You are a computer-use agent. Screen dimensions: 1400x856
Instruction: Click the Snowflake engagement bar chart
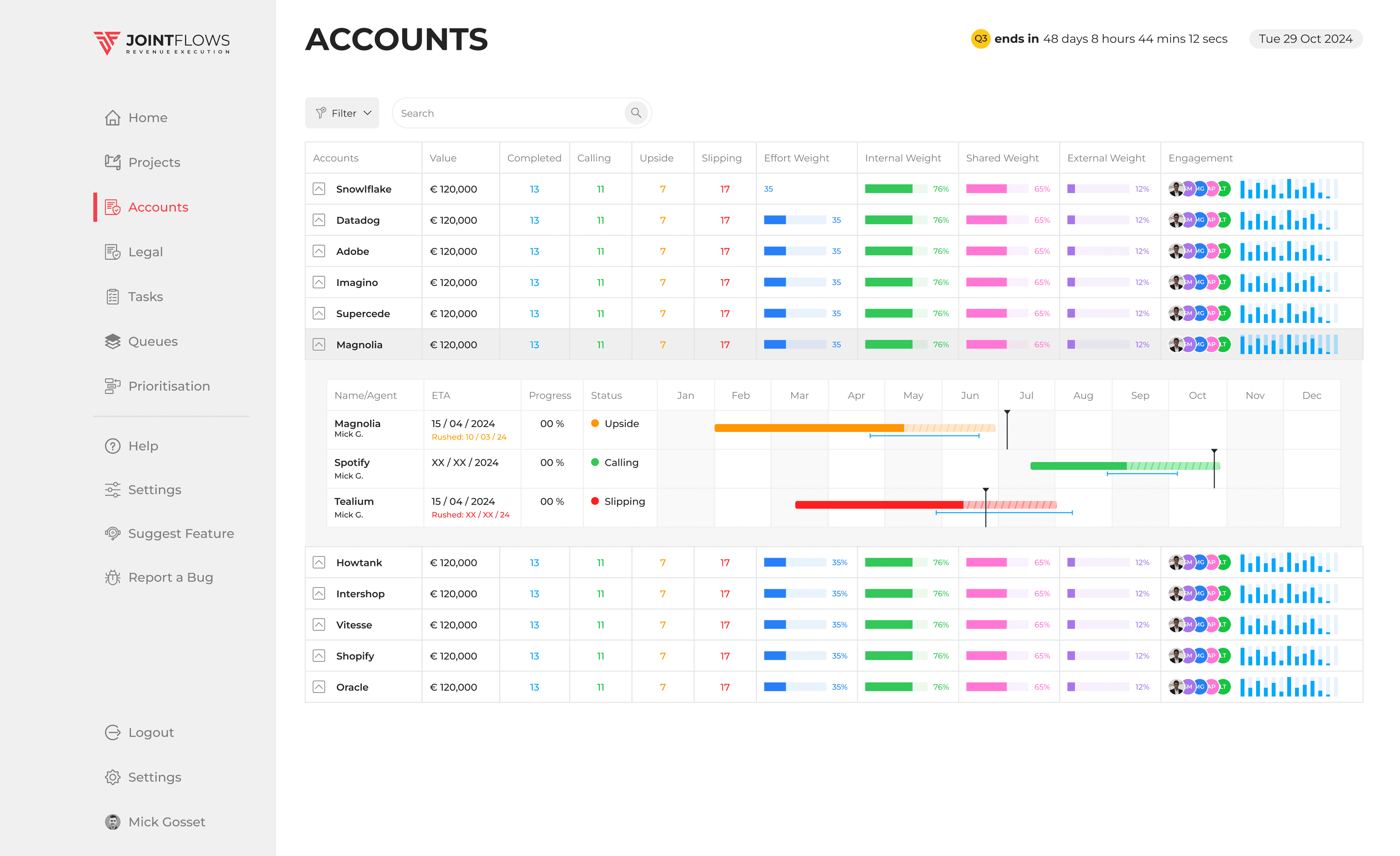click(x=1289, y=189)
